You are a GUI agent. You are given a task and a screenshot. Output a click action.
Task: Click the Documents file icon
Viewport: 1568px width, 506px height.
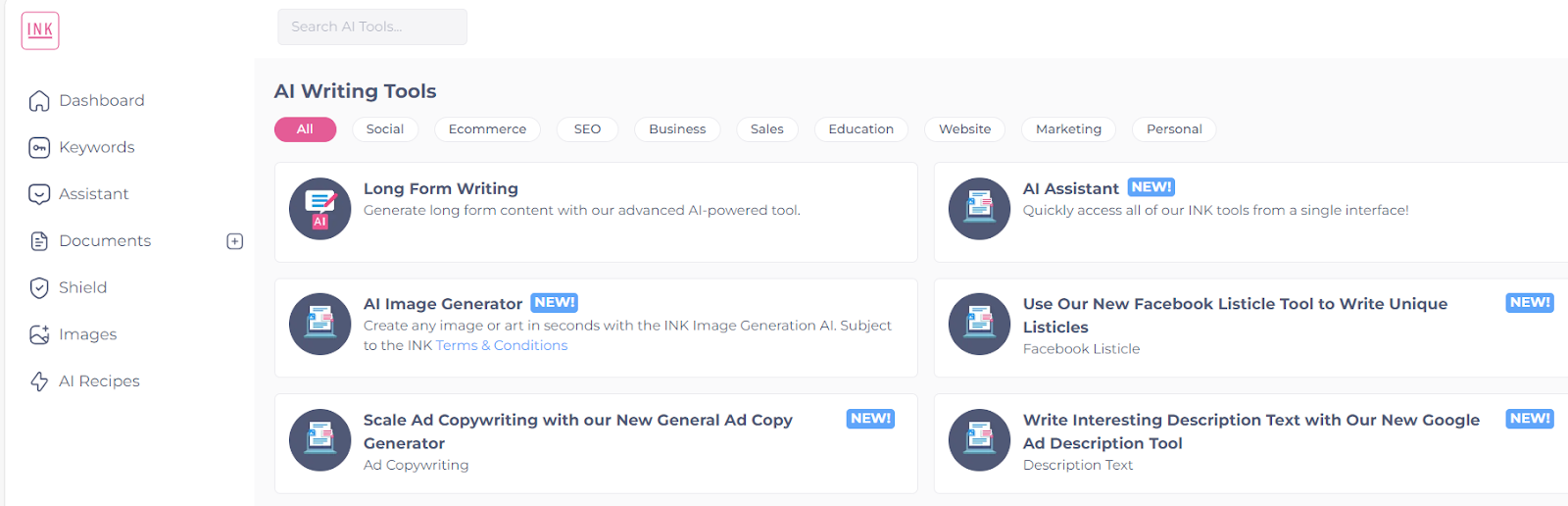click(39, 241)
